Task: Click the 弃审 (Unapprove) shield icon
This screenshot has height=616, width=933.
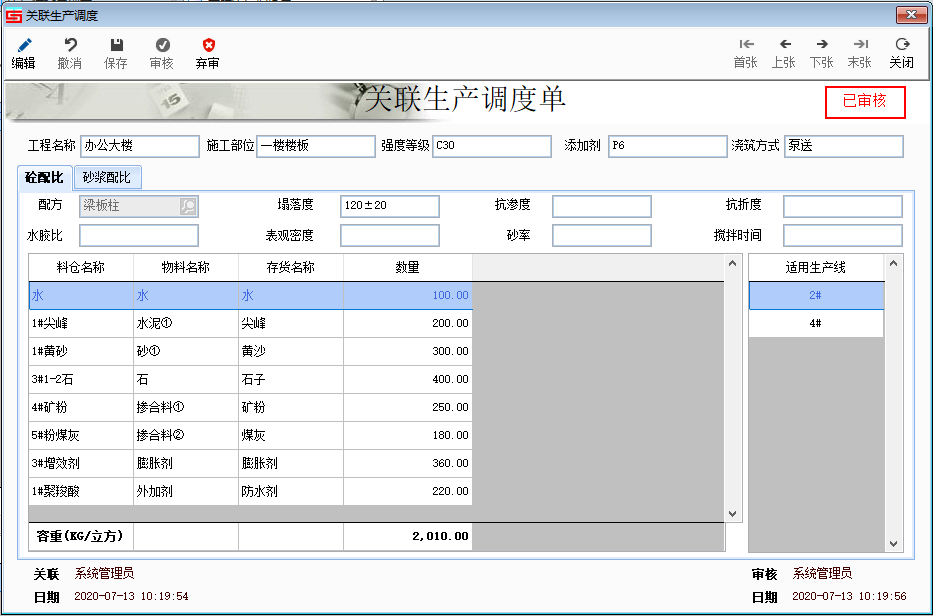Action: point(208,46)
